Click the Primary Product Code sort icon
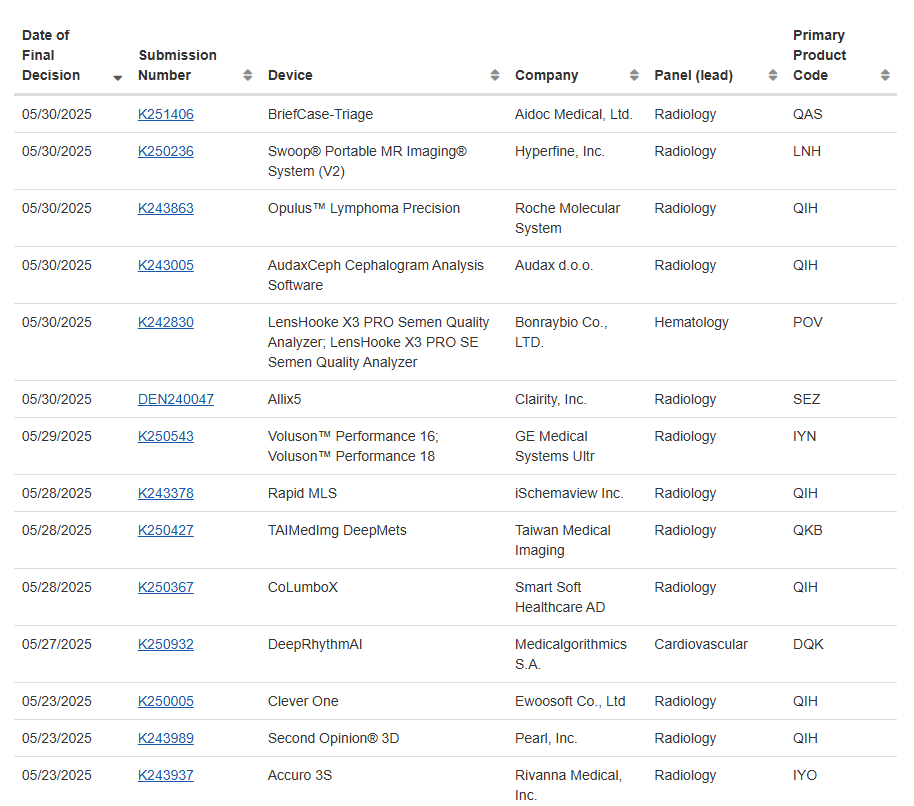Image resolution: width=914 pixels, height=806 pixels. click(885, 76)
